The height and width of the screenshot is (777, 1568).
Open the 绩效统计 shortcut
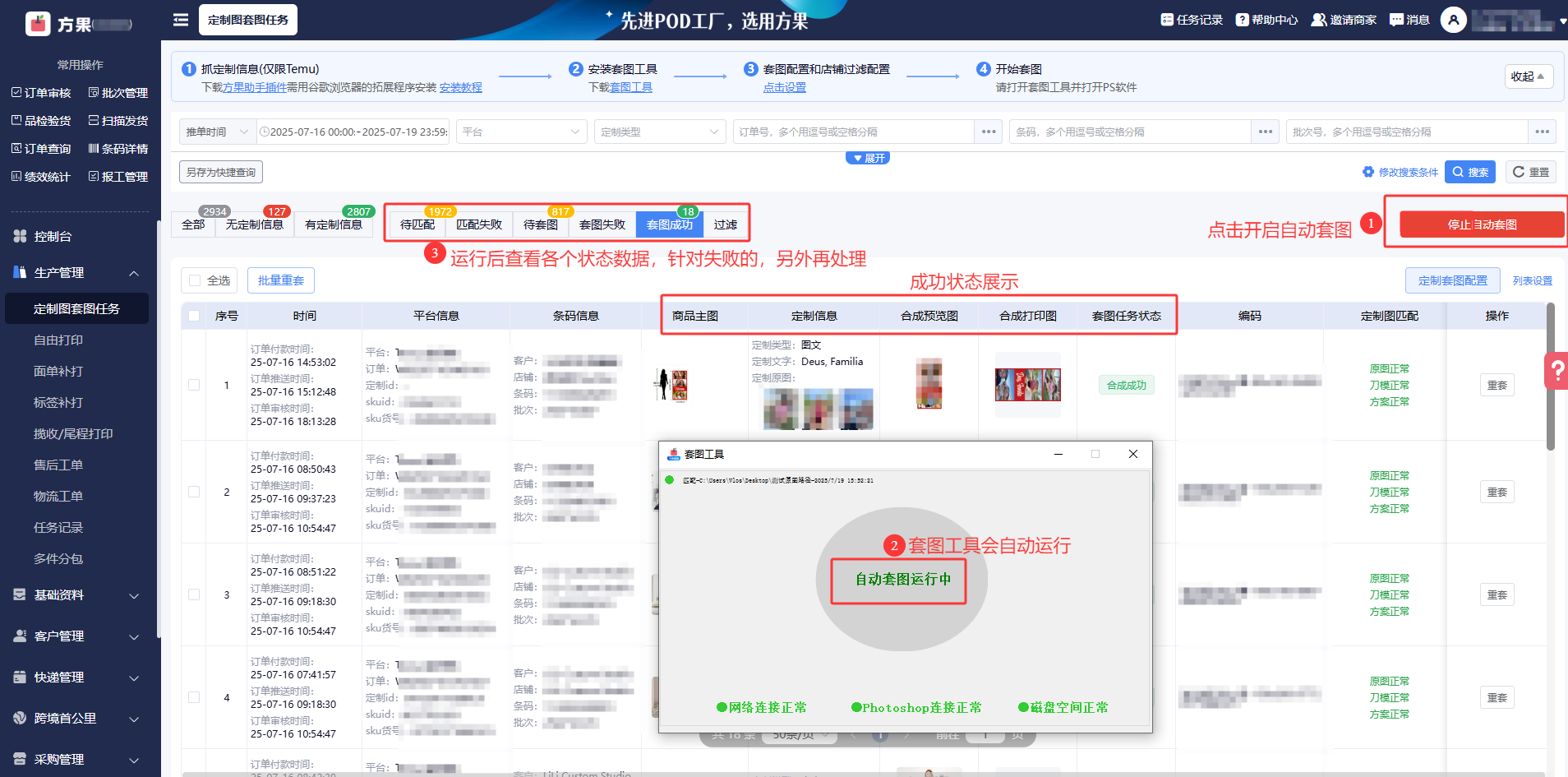point(41,177)
